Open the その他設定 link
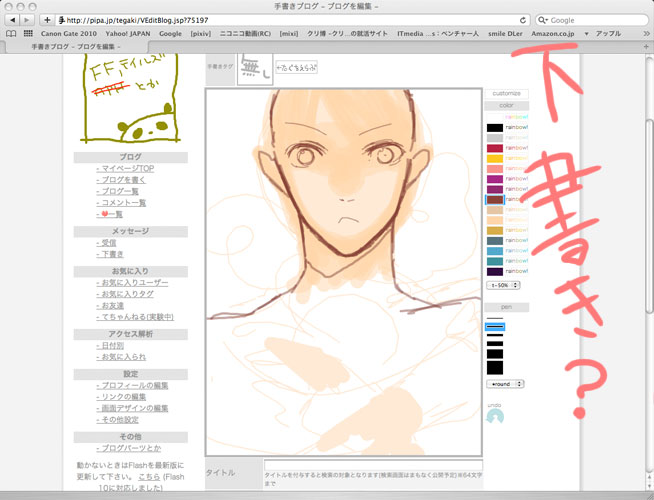654x500 pixels. 117,420
